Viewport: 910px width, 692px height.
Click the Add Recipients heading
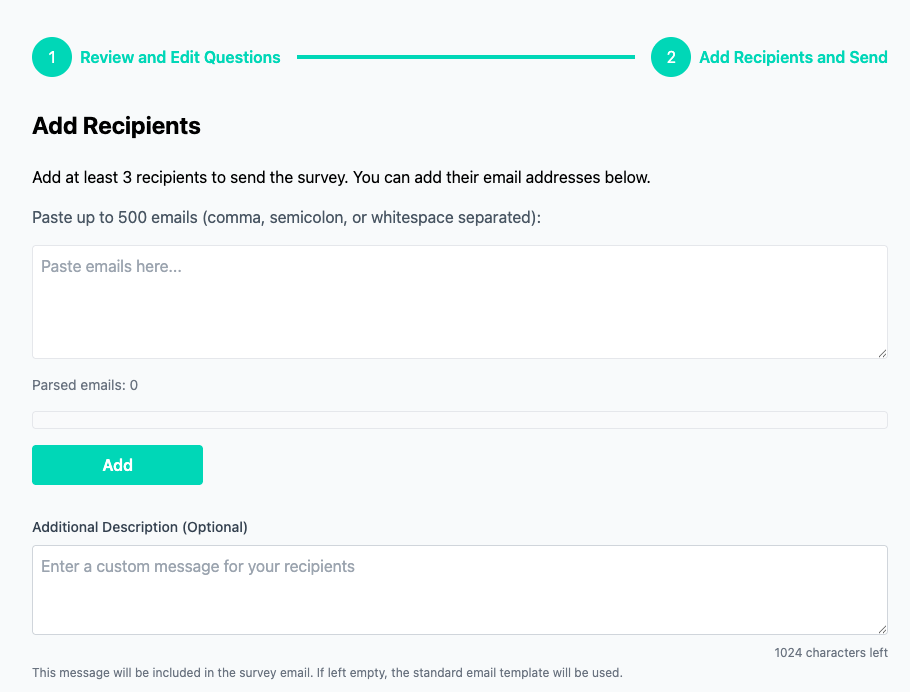pyautogui.click(x=116, y=126)
